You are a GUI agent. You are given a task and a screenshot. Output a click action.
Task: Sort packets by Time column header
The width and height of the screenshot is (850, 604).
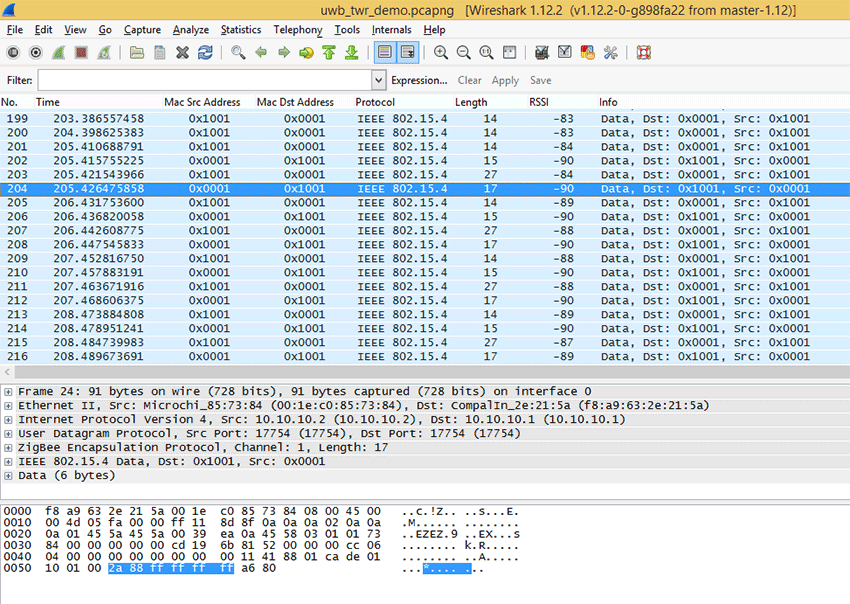point(98,102)
